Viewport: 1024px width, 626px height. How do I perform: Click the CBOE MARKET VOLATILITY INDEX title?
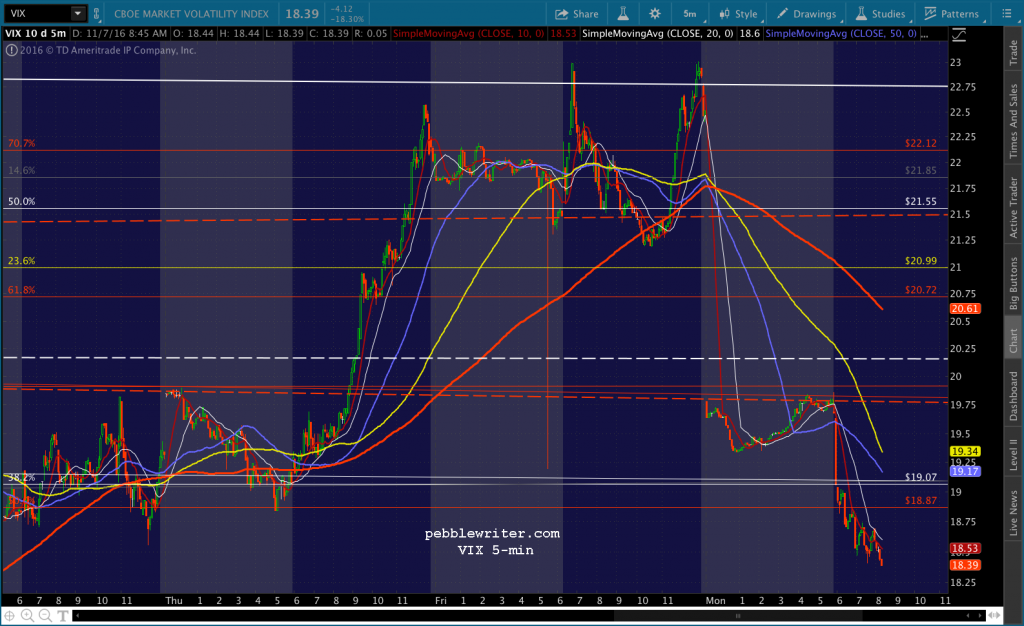[191, 14]
